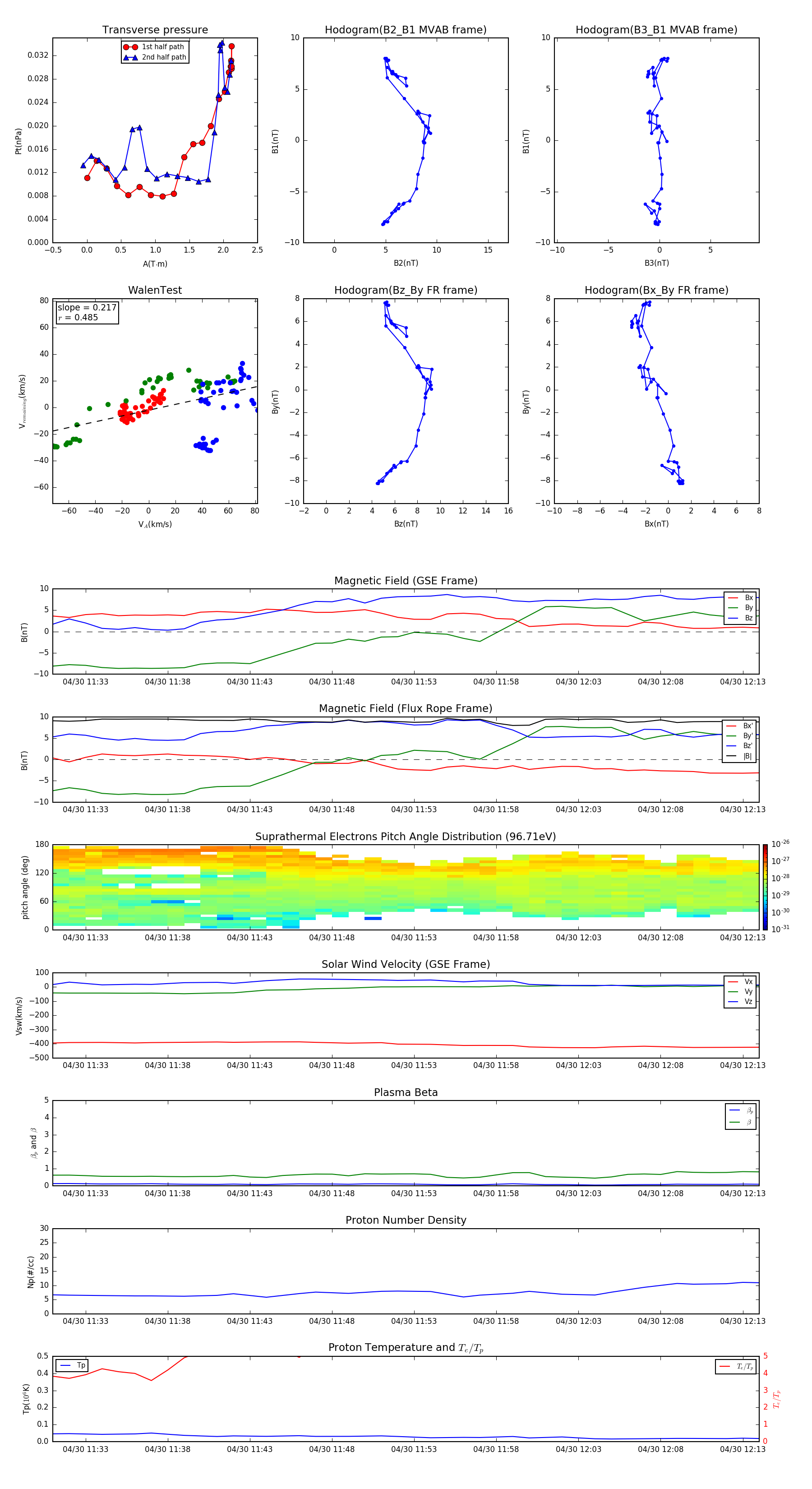Click the pitch angle flux colorbar
812x1489 pixels.
pyautogui.click(x=765, y=887)
